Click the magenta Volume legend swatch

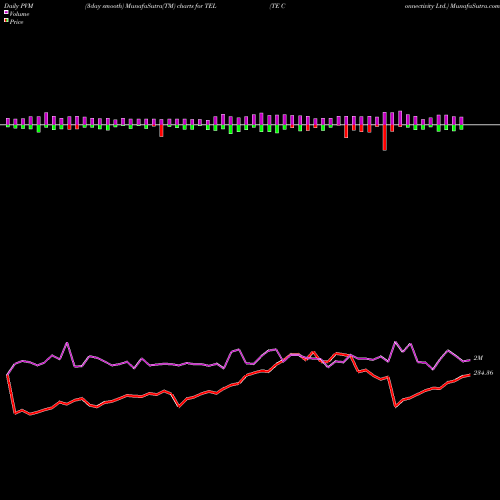coord(6,12)
